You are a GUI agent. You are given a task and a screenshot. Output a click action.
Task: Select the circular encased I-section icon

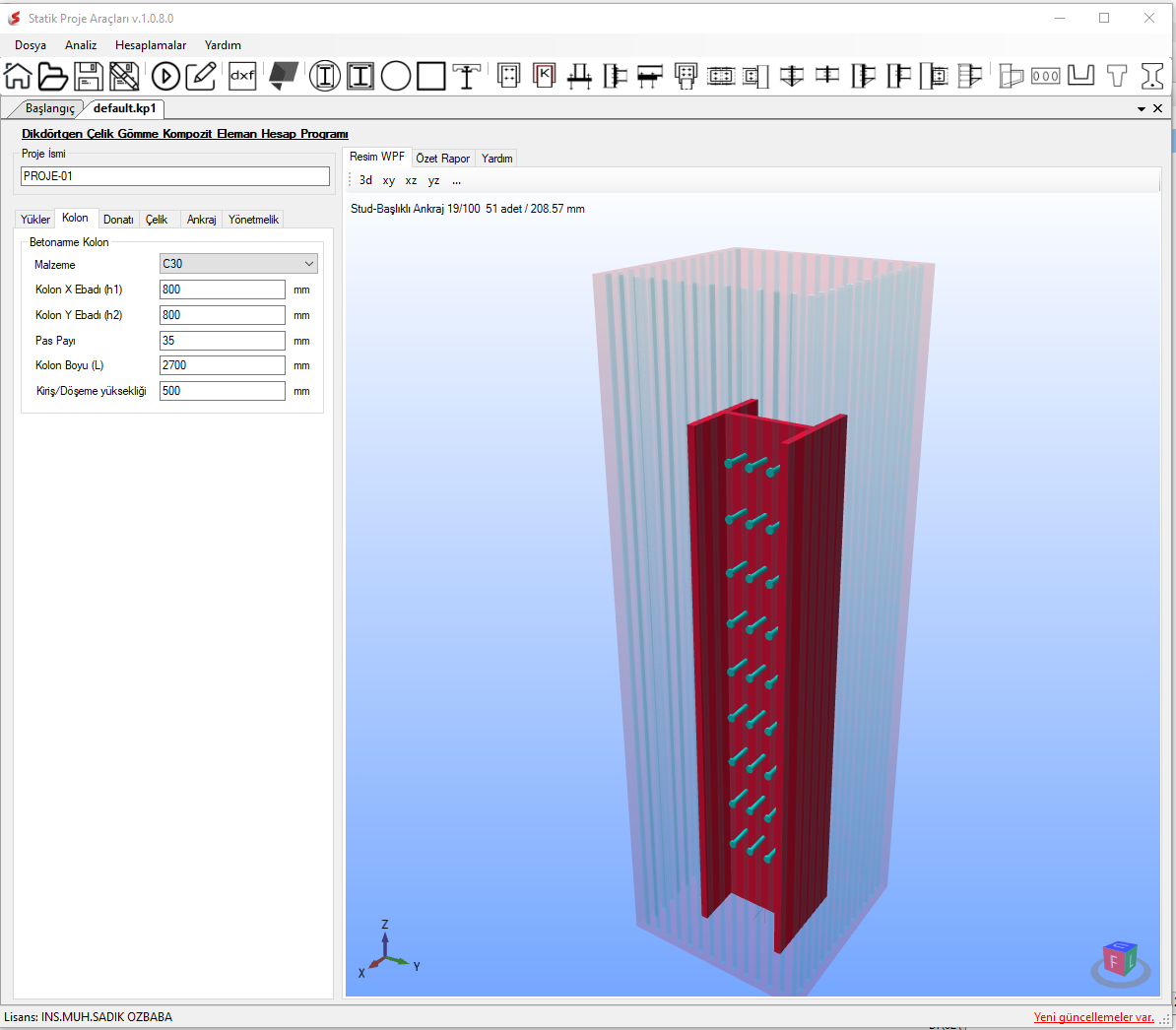coord(325,76)
